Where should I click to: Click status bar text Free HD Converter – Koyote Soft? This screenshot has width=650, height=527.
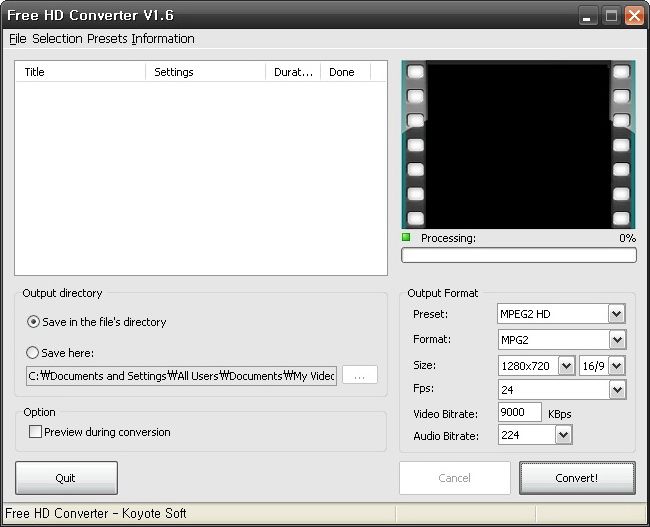(96, 513)
